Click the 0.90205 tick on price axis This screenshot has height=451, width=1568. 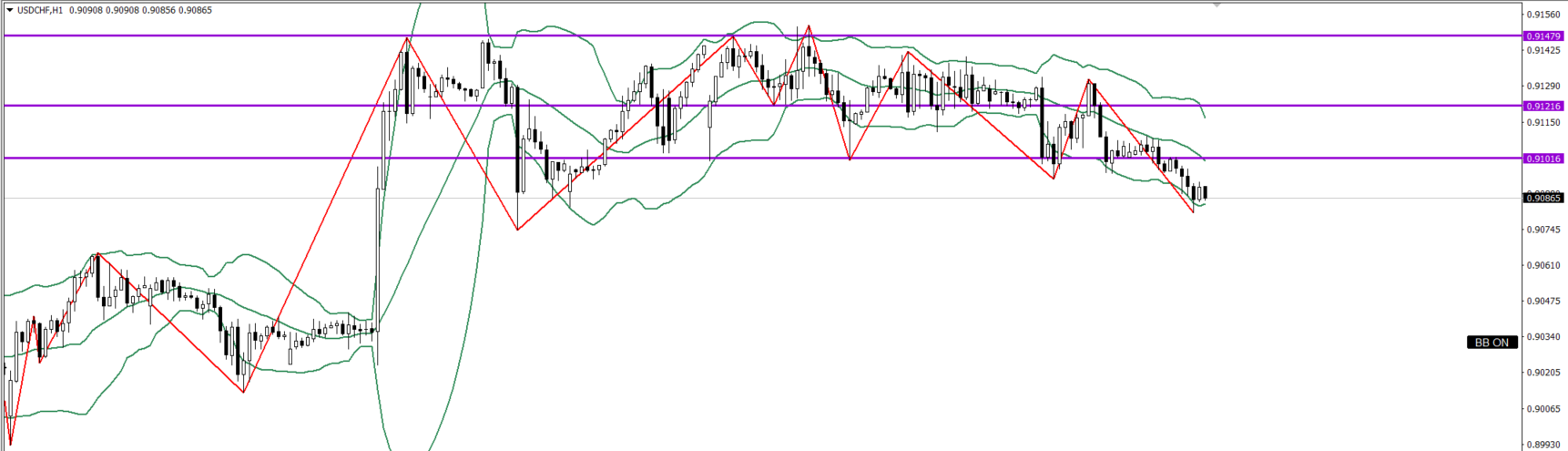[1543, 373]
